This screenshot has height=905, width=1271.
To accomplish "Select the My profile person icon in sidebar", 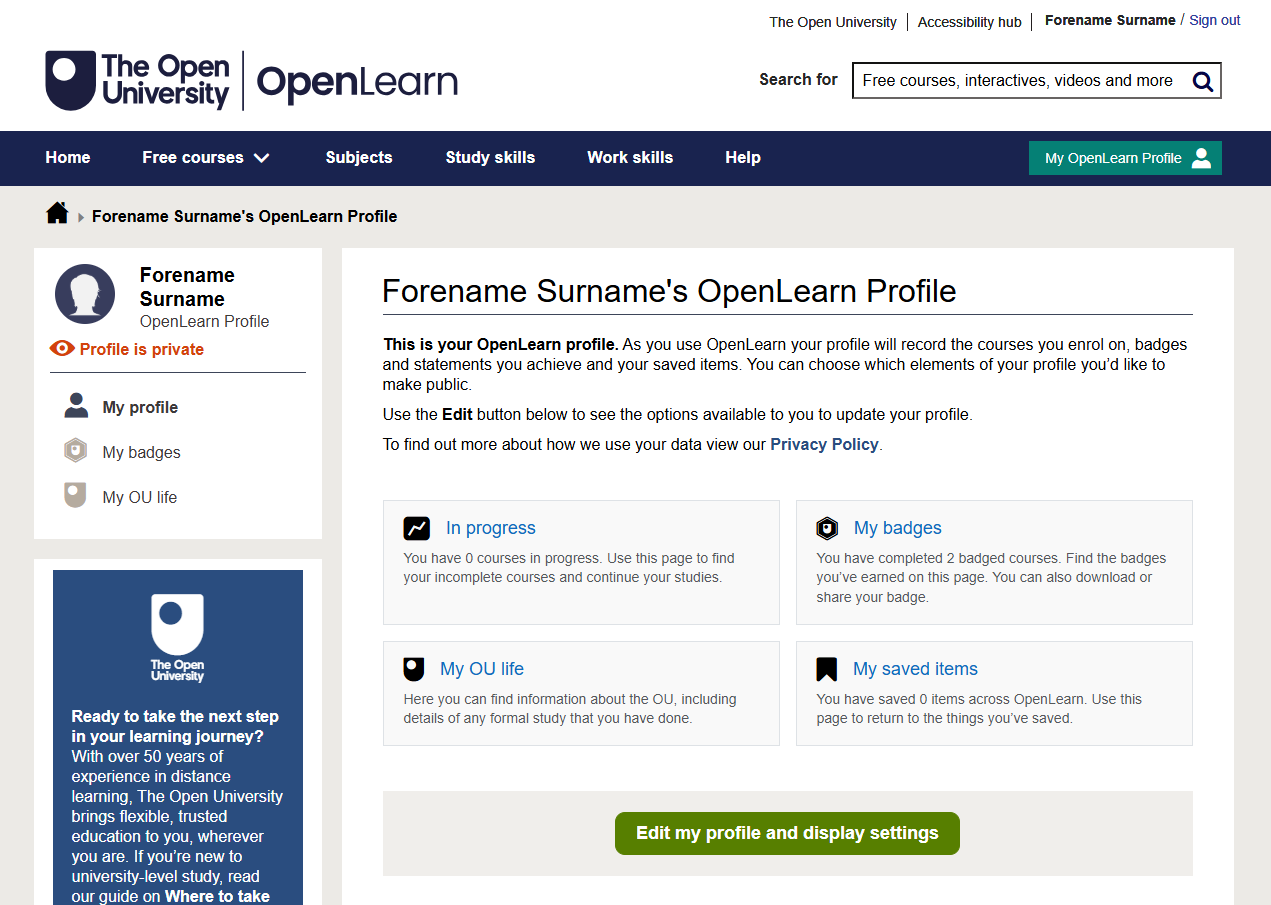I will click(x=75, y=406).
